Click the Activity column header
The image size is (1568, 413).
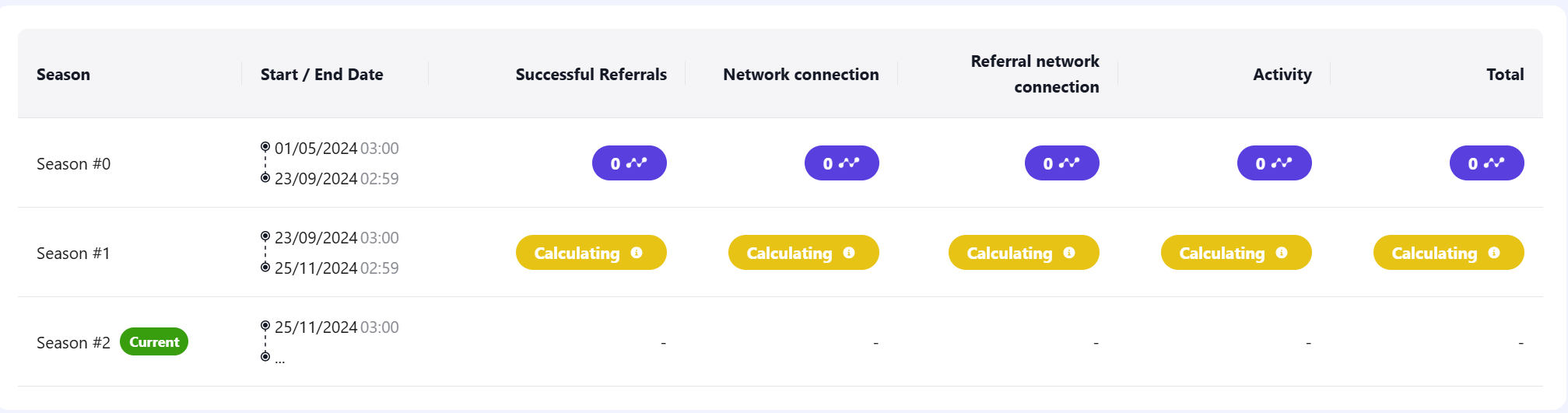[x=1282, y=75]
